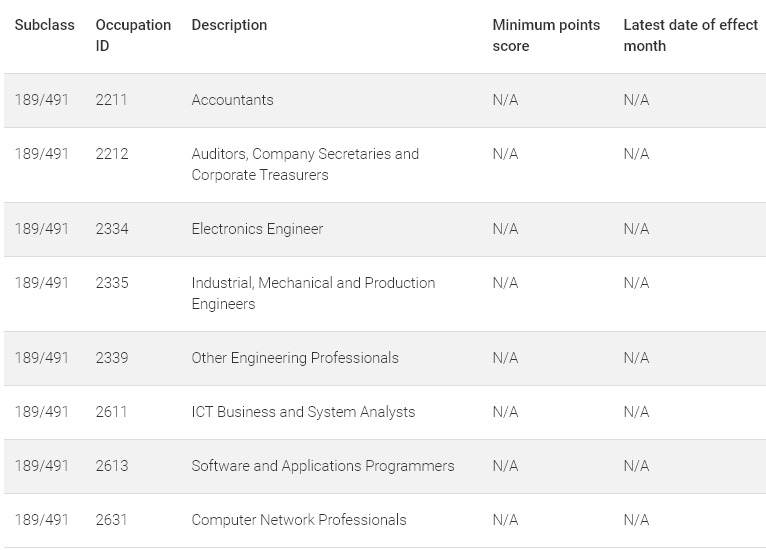Click the Minimum points score header

(546, 35)
